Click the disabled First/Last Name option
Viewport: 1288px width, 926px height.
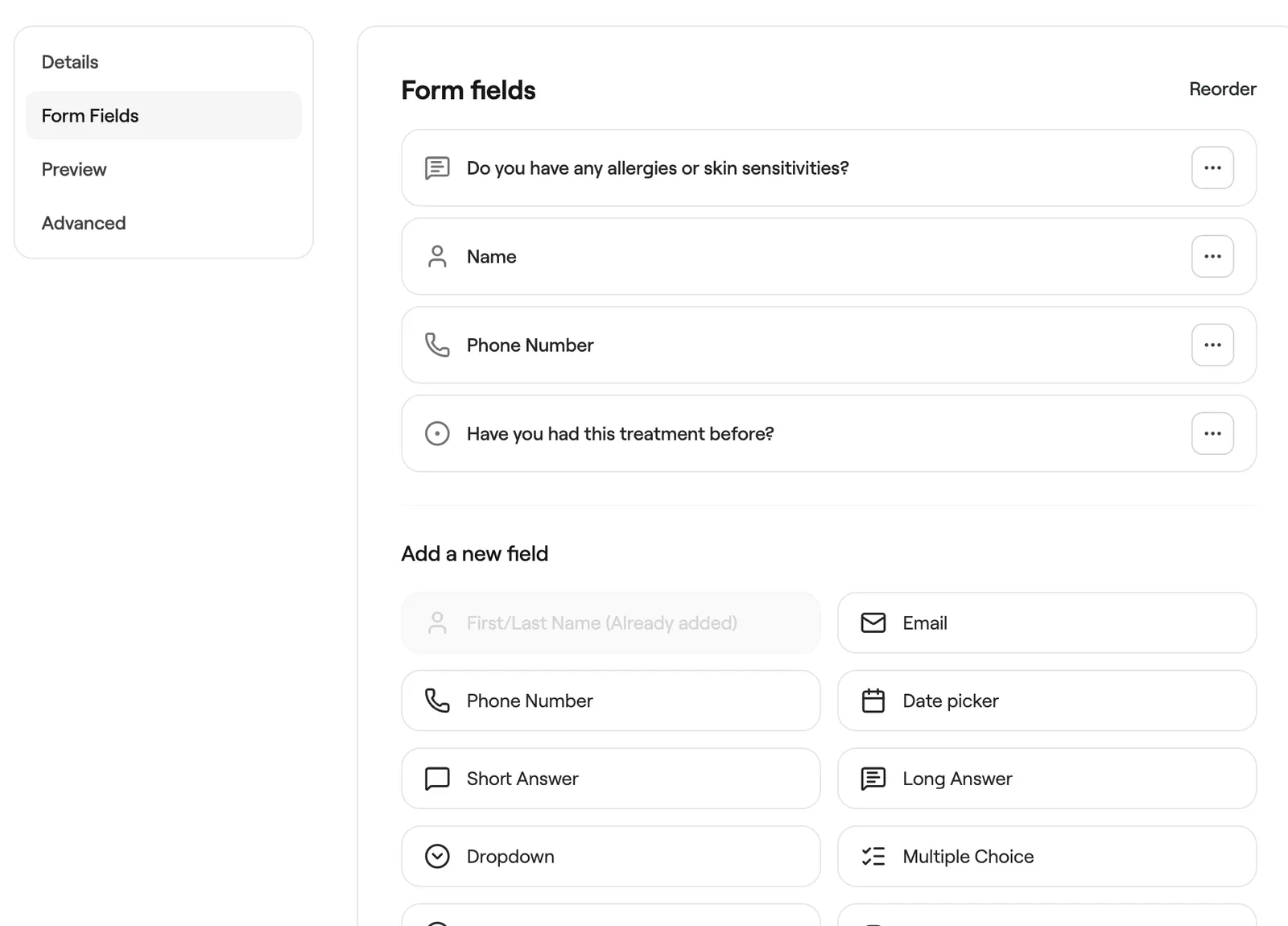tap(611, 622)
